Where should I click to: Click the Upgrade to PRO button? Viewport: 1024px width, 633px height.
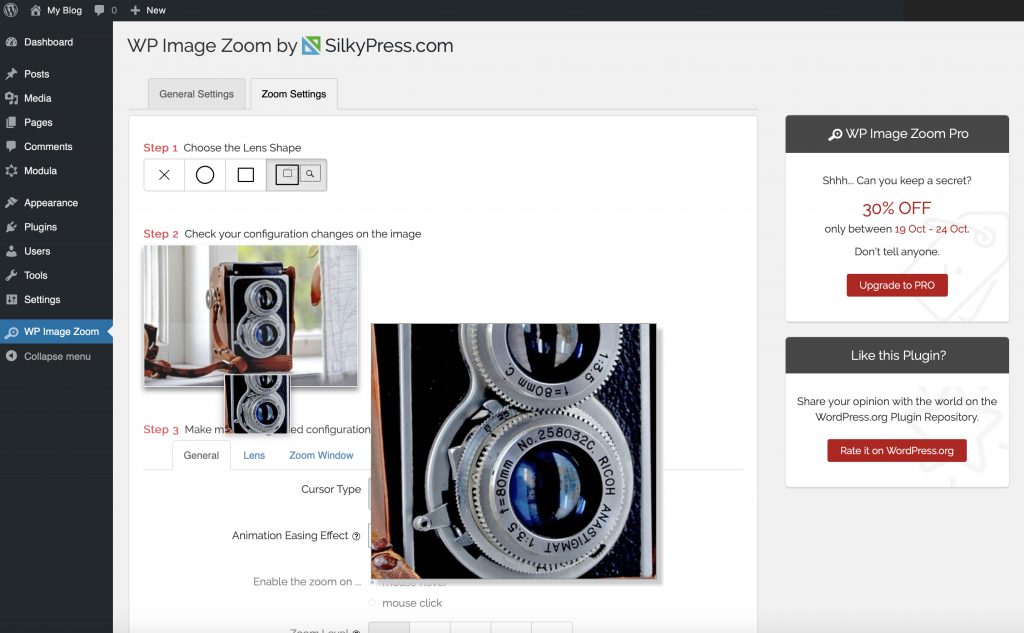[897, 285]
